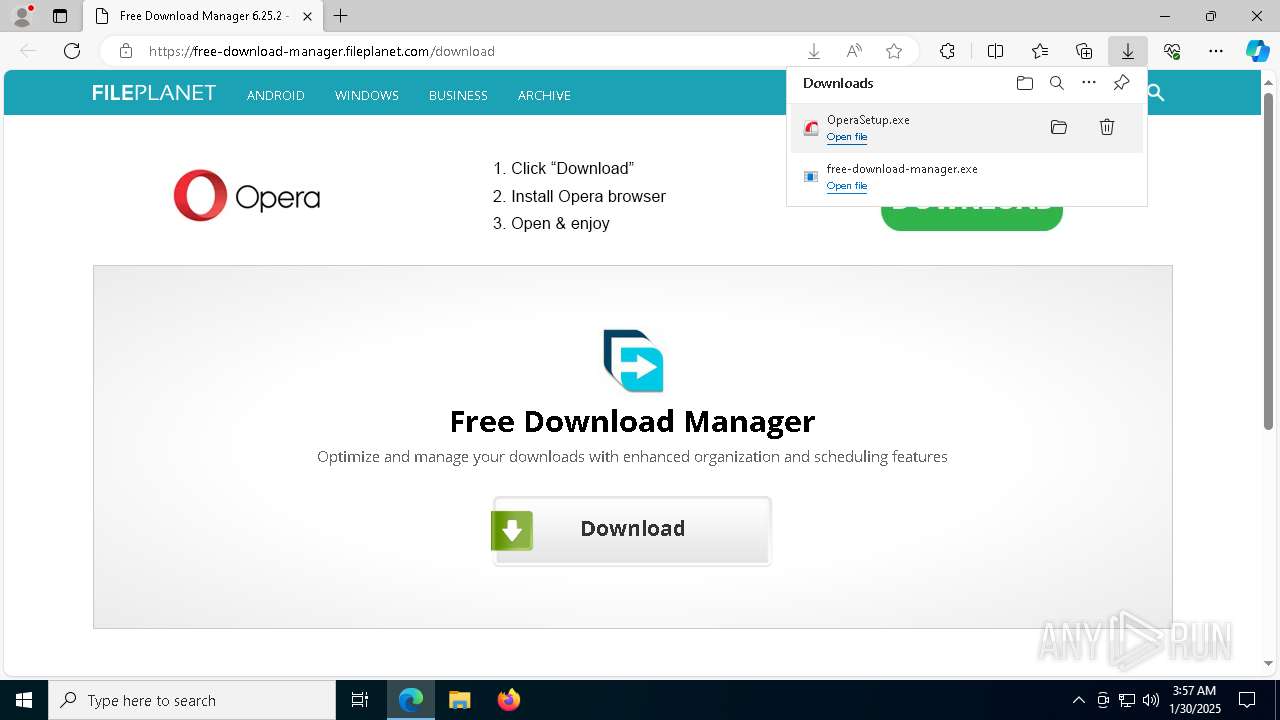The image size is (1280, 720).
Task: Open file link for free-download-manager.exe
Action: (847, 186)
